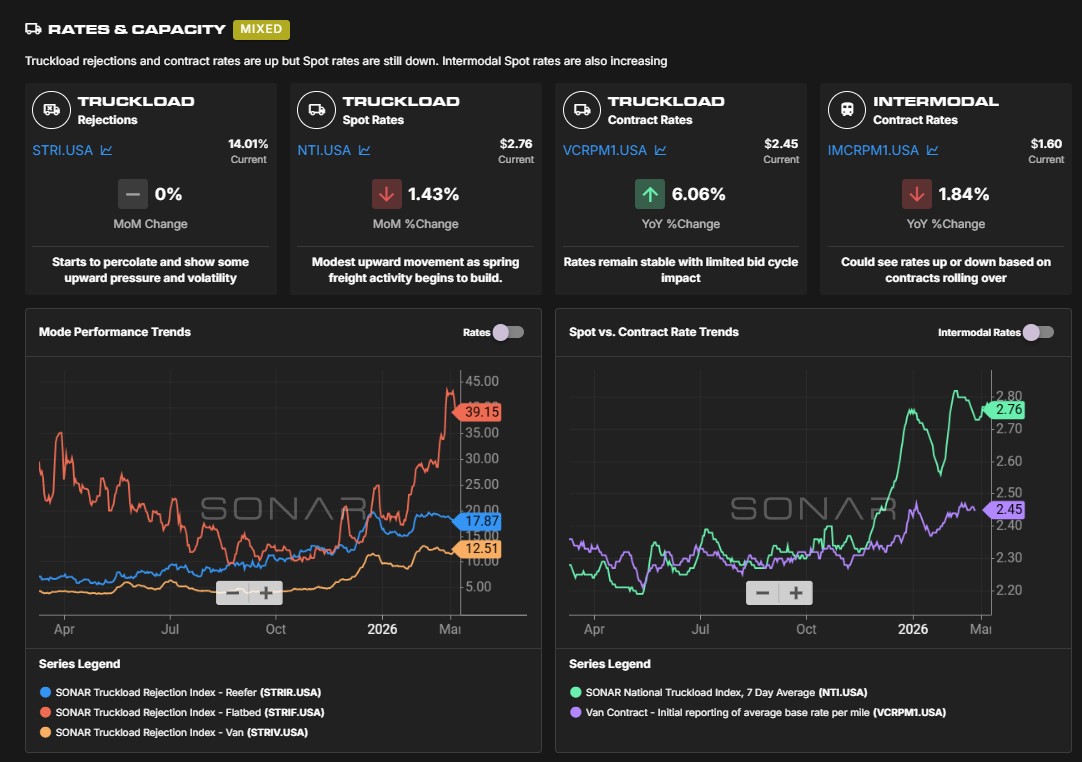This screenshot has height=762, width=1082.
Task: Click the $2.45 current contract rate value
Action: point(780,144)
